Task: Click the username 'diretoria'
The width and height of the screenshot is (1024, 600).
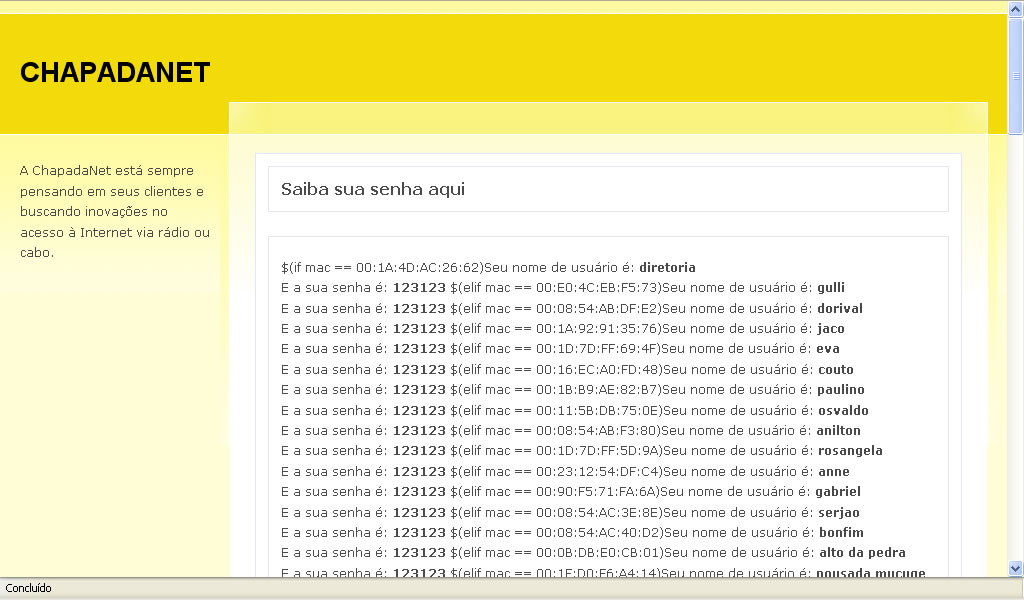Action: pos(667,268)
